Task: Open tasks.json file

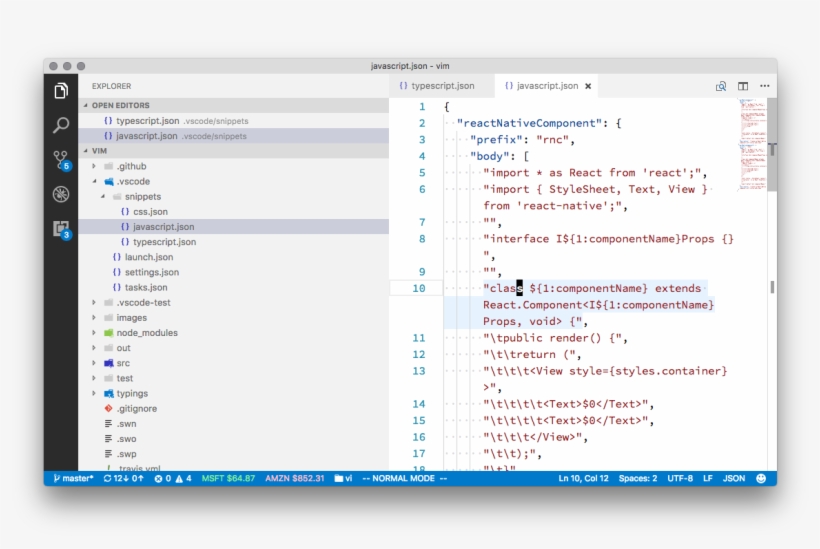Action: pyautogui.click(x=233, y=288)
